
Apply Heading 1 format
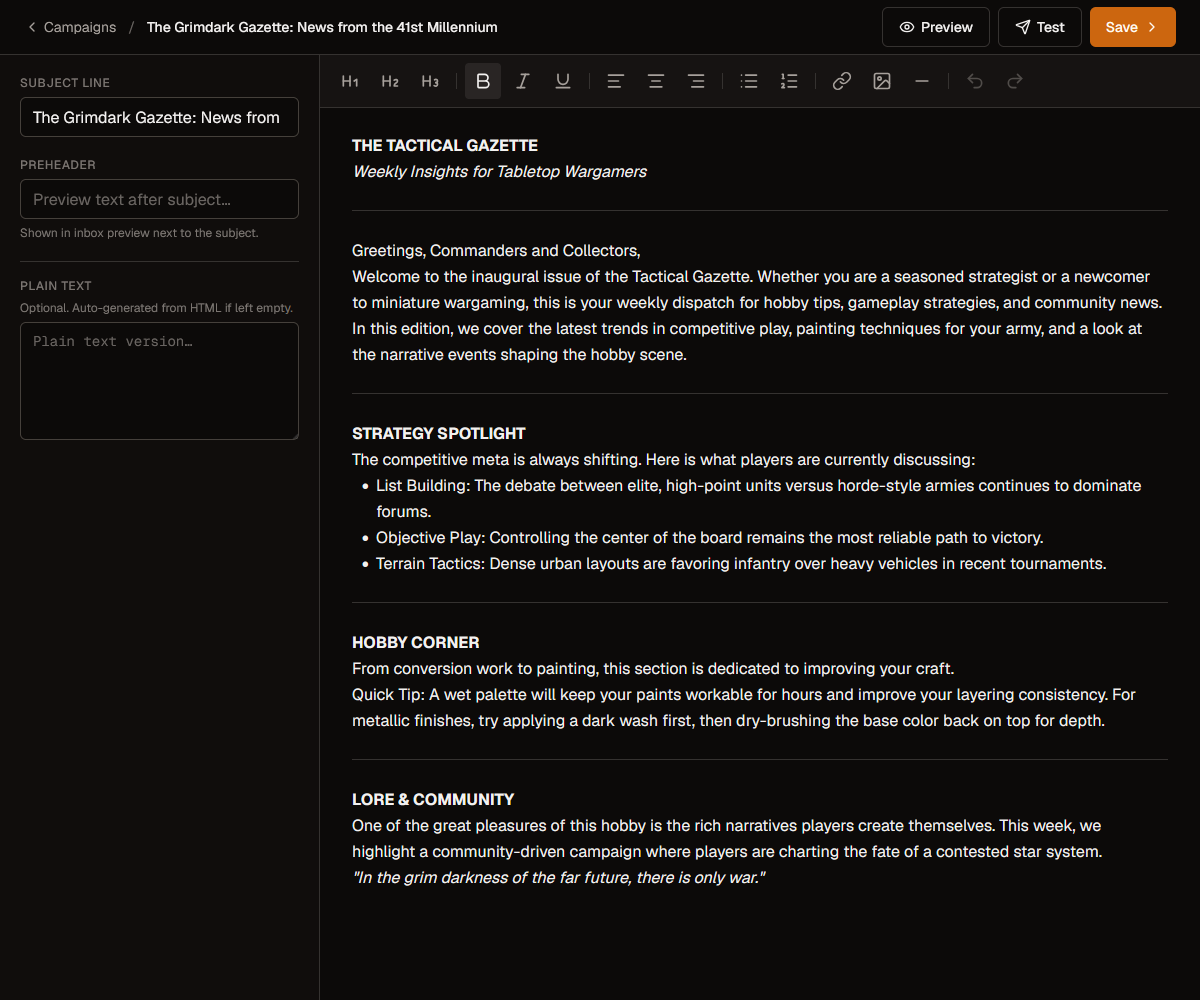click(x=350, y=81)
